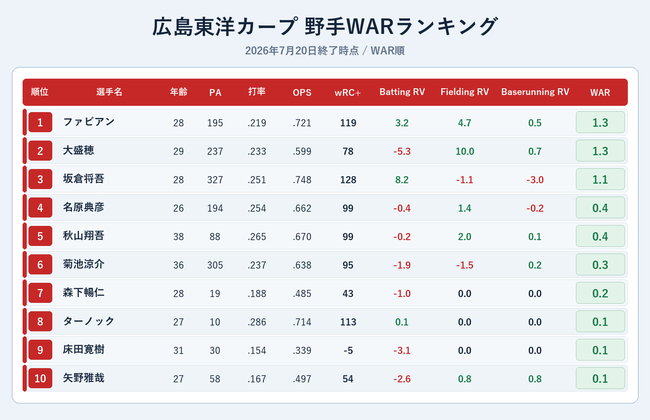
Task: Click the 選手名 column header
Action: 109,92
